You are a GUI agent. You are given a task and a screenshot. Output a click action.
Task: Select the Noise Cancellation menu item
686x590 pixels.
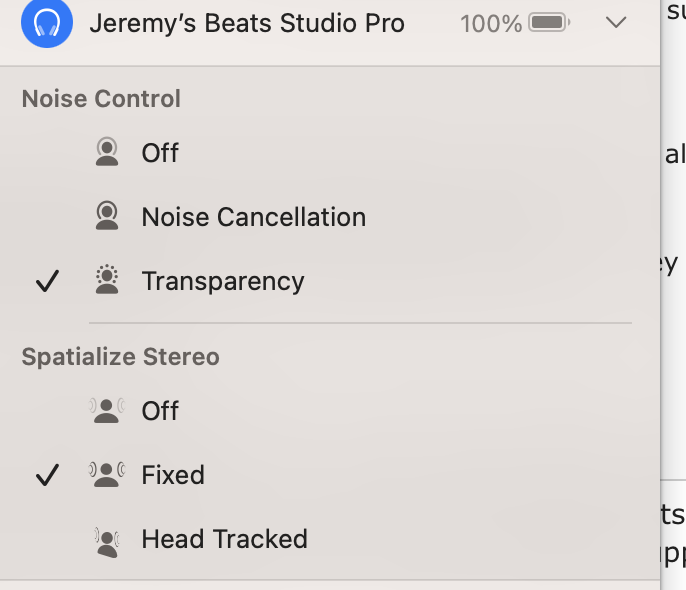tap(253, 217)
